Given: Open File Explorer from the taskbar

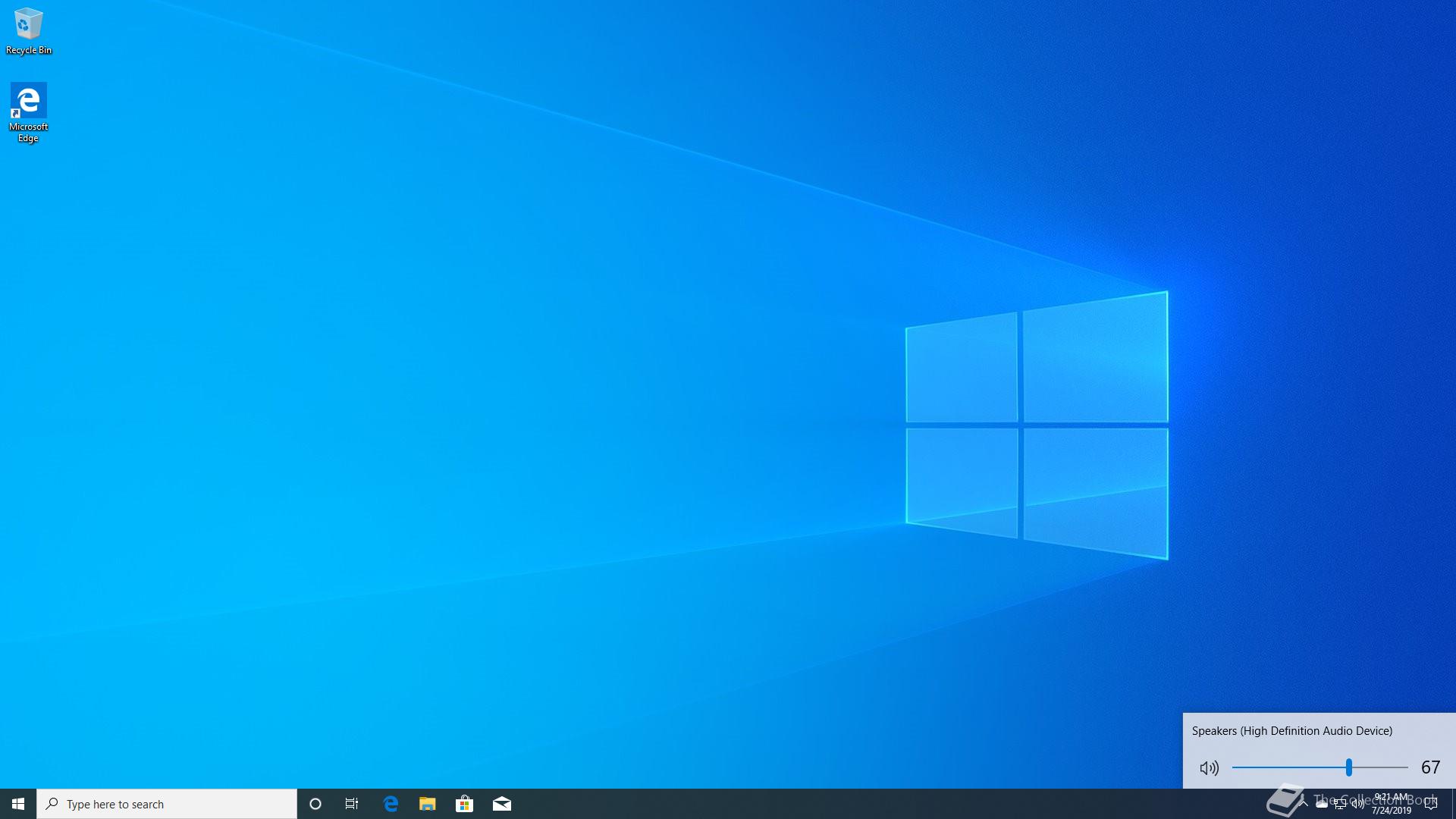Looking at the screenshot, I should tap(428, 804).
